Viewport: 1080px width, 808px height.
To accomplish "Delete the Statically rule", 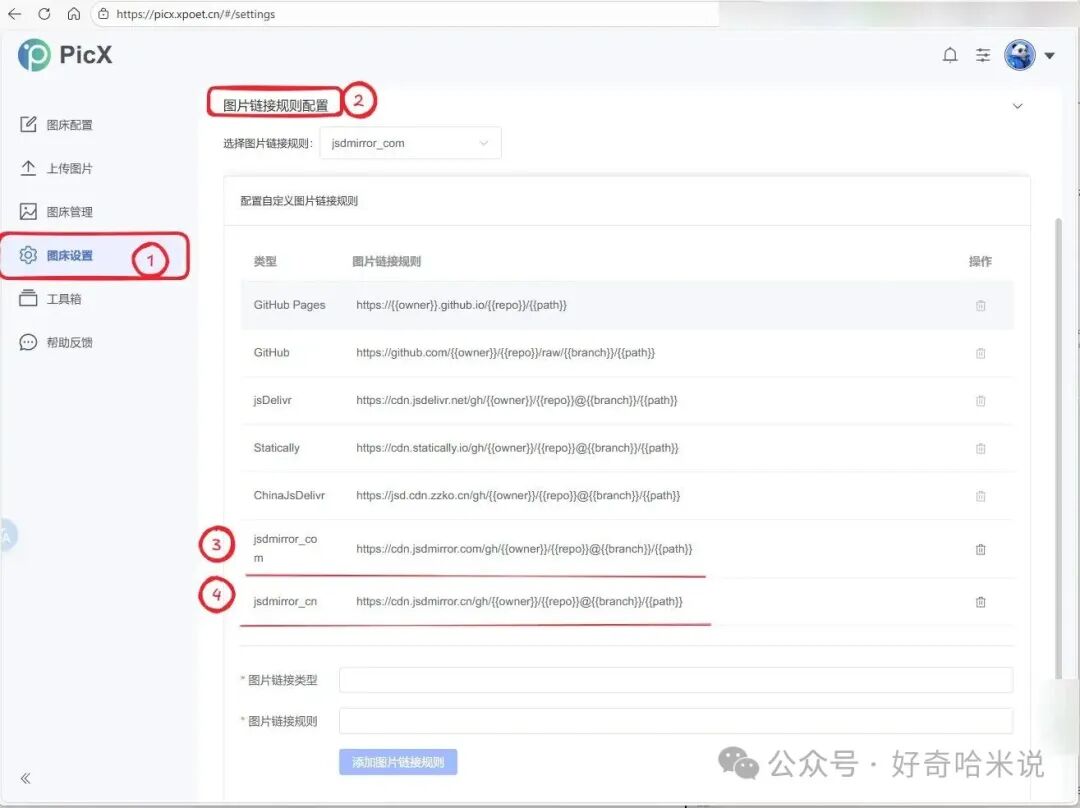I will 980,448.
